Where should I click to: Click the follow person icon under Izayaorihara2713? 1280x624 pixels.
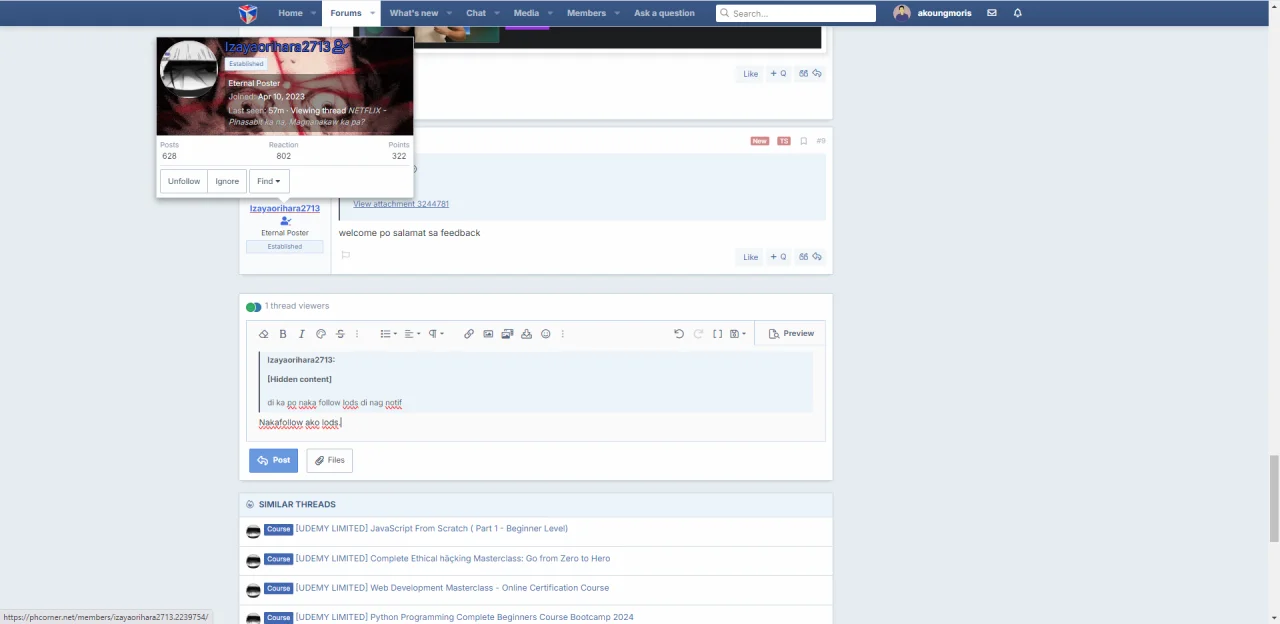pos(285,221)
